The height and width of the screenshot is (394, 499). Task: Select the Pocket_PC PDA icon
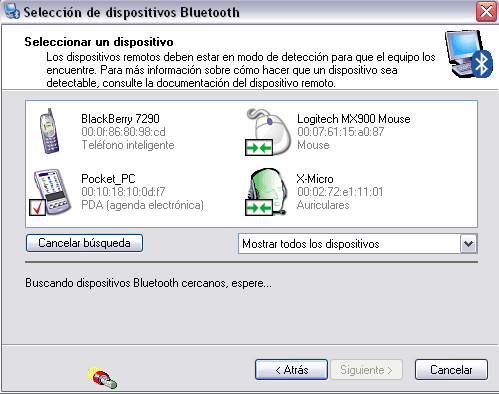(50, 192)
